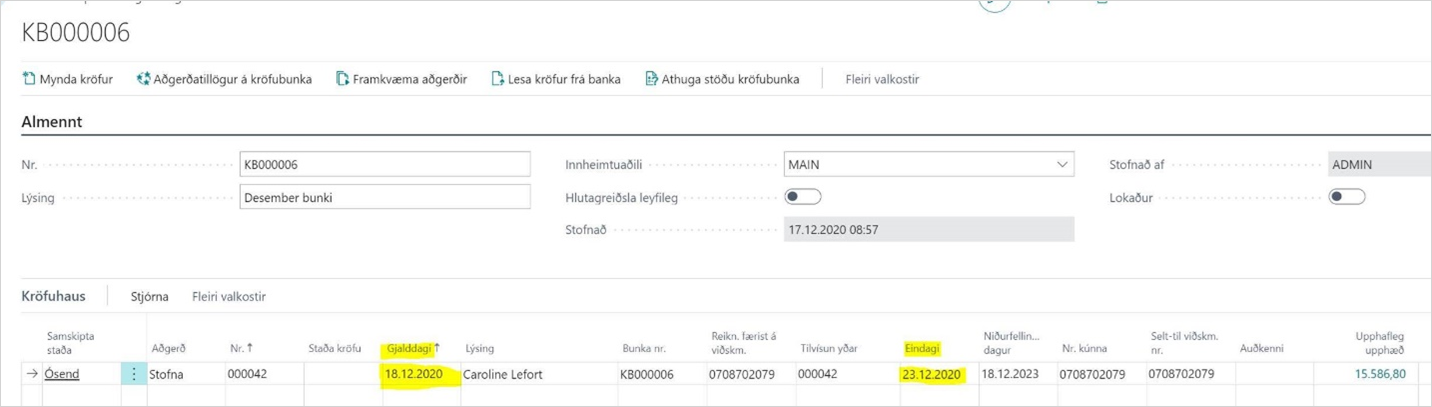Image resolution: width=1432 pixels, height=407 pixels.
Task: Open the Ósend status link
Action: 62,374
